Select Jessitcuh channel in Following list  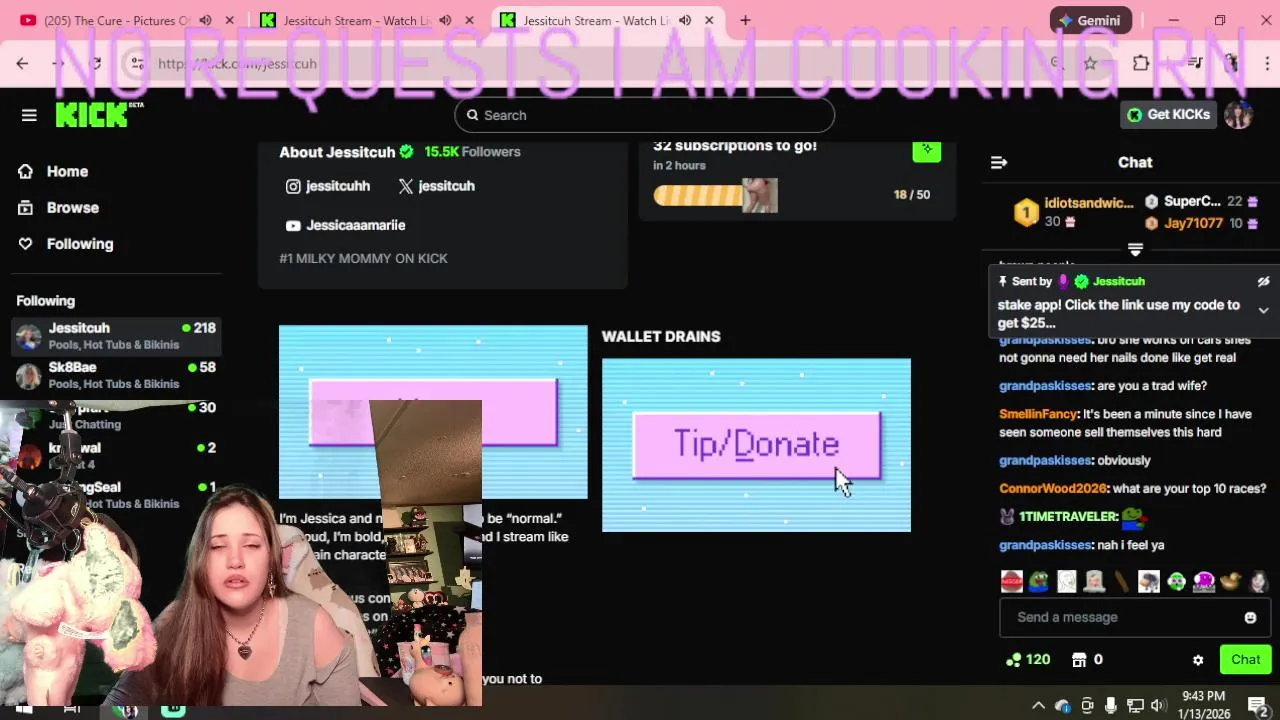point(116,336)
